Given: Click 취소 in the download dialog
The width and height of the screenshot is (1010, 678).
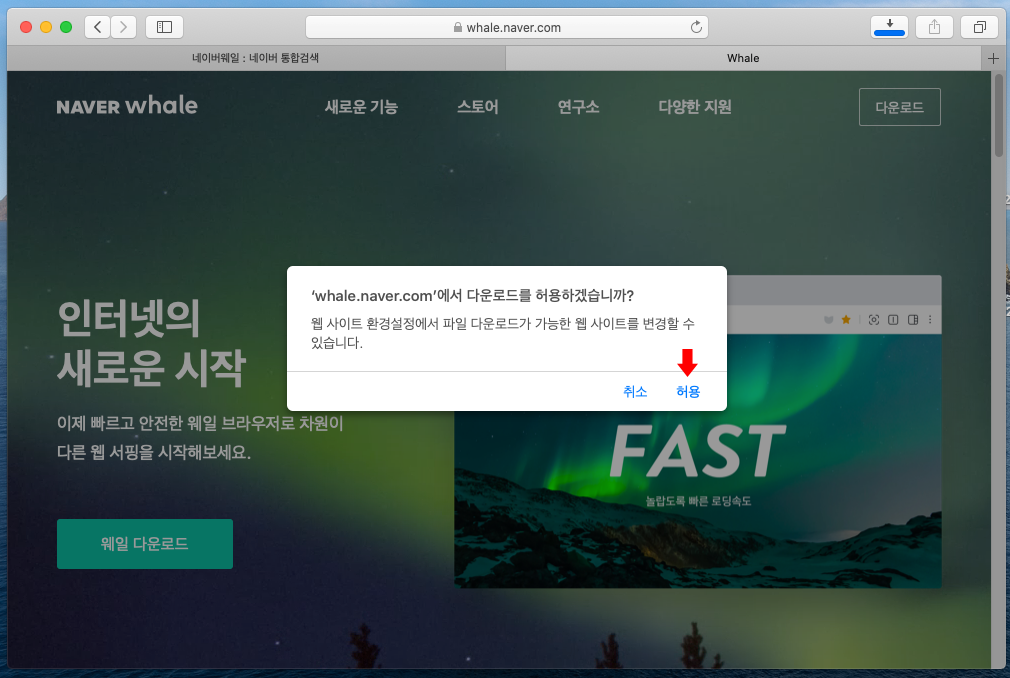Looking at the screenshot, I should (635, 391).
